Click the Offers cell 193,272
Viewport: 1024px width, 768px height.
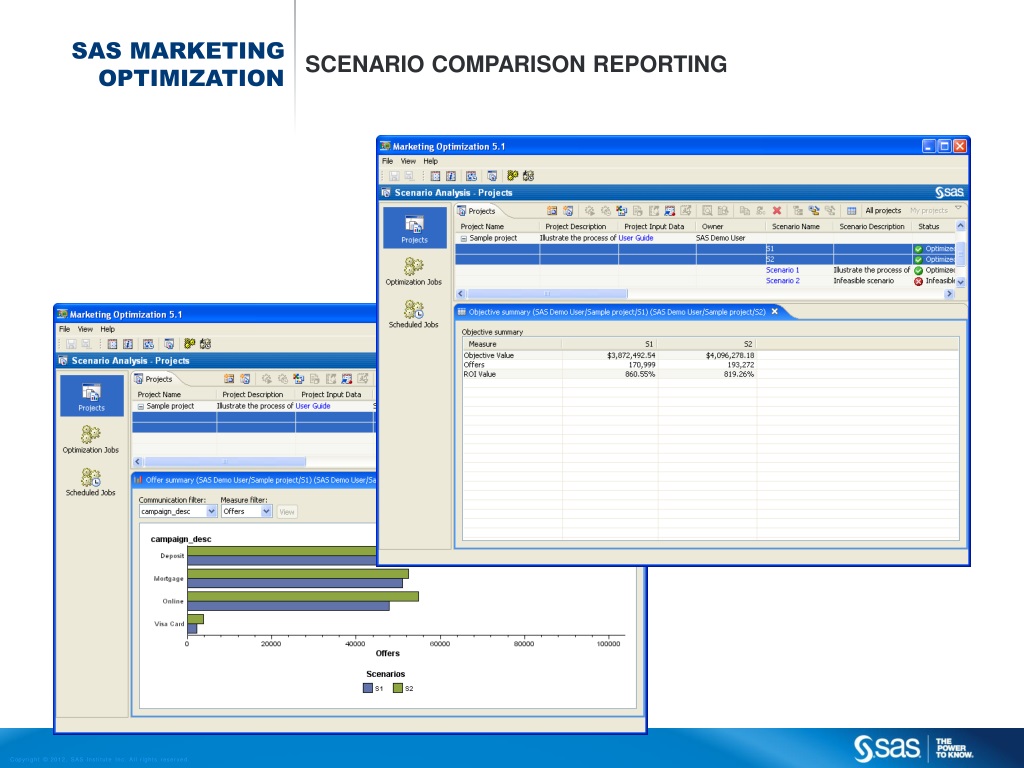(x=740, y=365)
